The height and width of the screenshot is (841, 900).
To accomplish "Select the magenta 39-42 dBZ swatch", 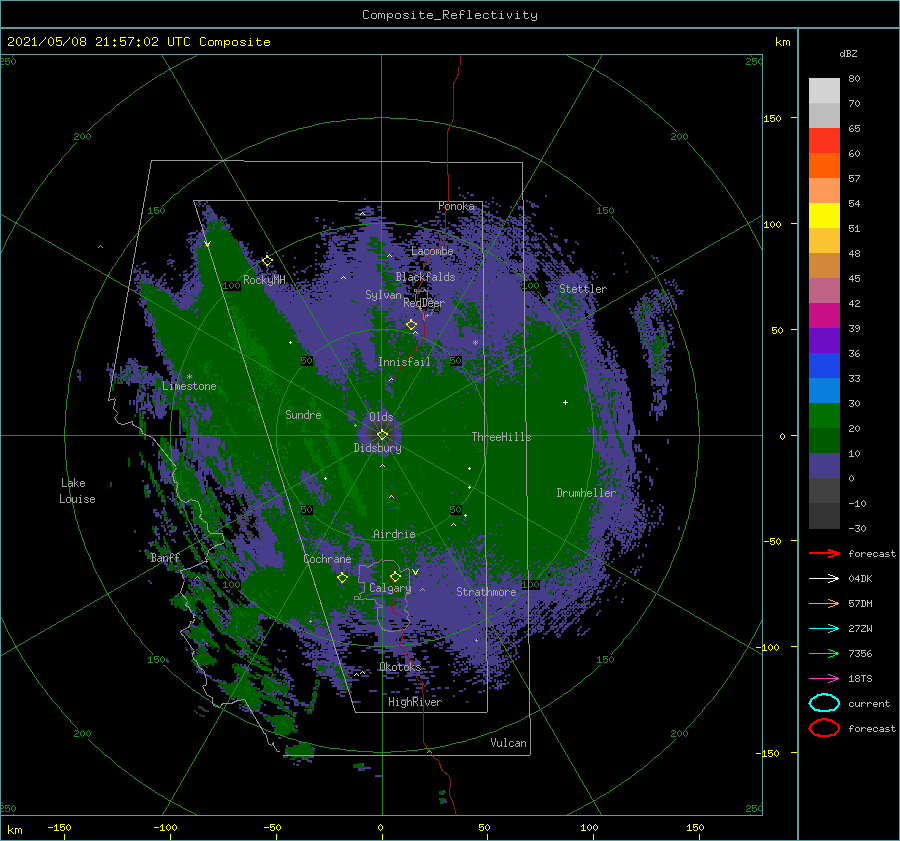I will tap(824, 315).
